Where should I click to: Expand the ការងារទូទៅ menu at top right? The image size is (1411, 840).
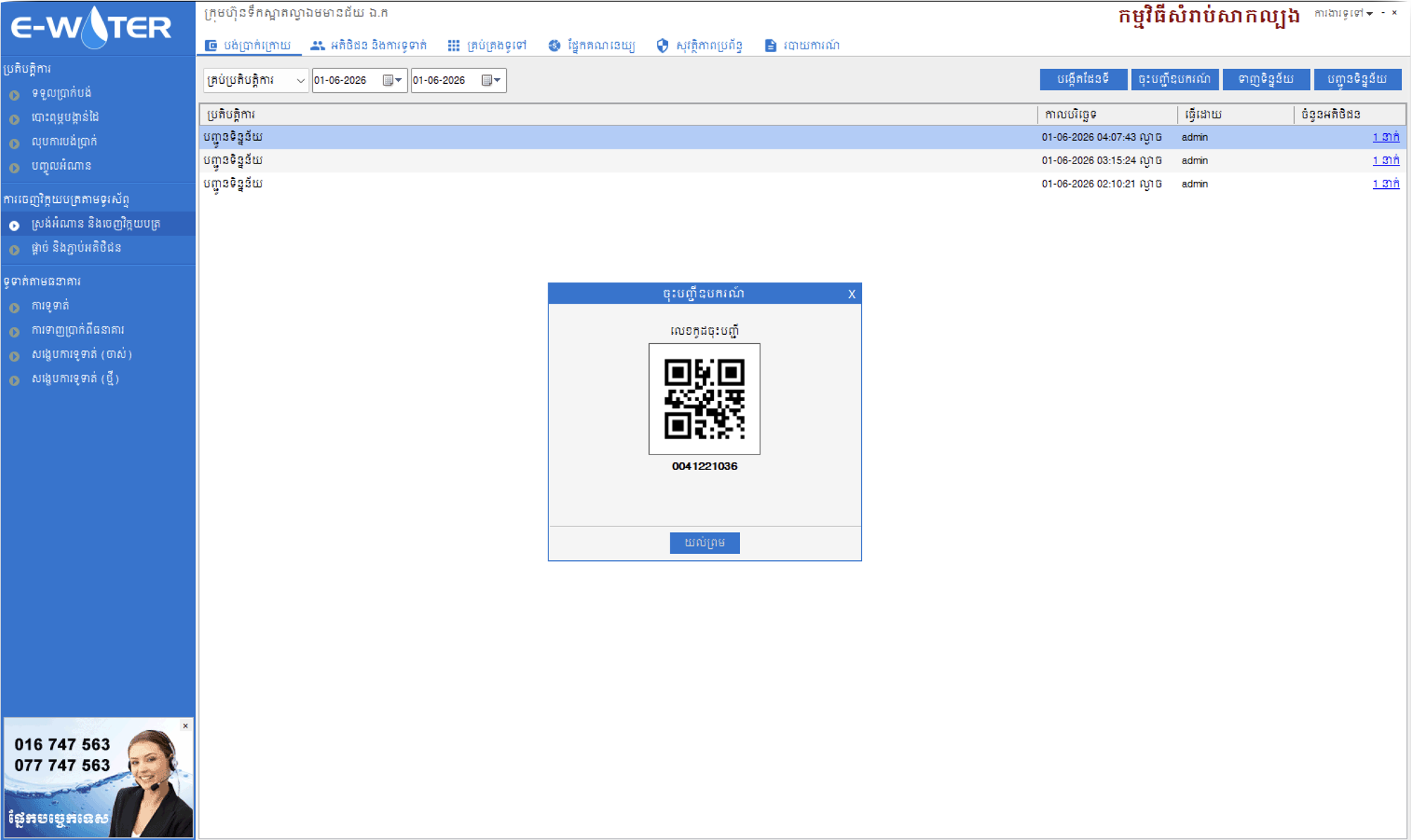click(1343, 13)
